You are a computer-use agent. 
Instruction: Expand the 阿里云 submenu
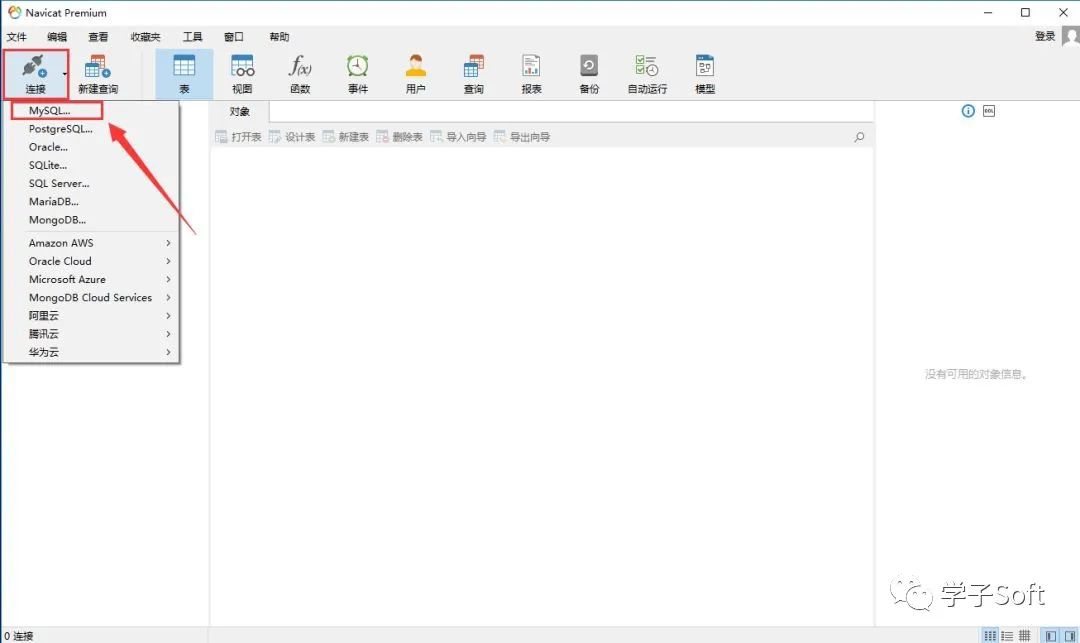(98, 316)
